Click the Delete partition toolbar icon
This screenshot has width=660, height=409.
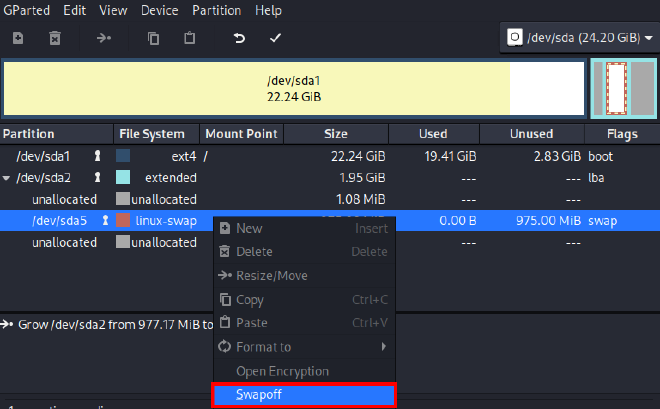tap(55, 38)
